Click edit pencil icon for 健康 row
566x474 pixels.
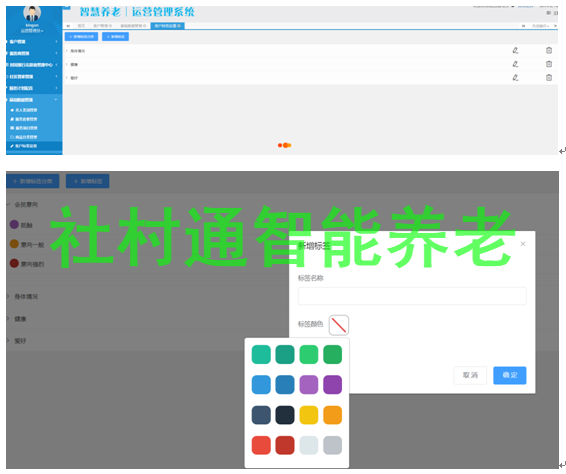[515, 64]
